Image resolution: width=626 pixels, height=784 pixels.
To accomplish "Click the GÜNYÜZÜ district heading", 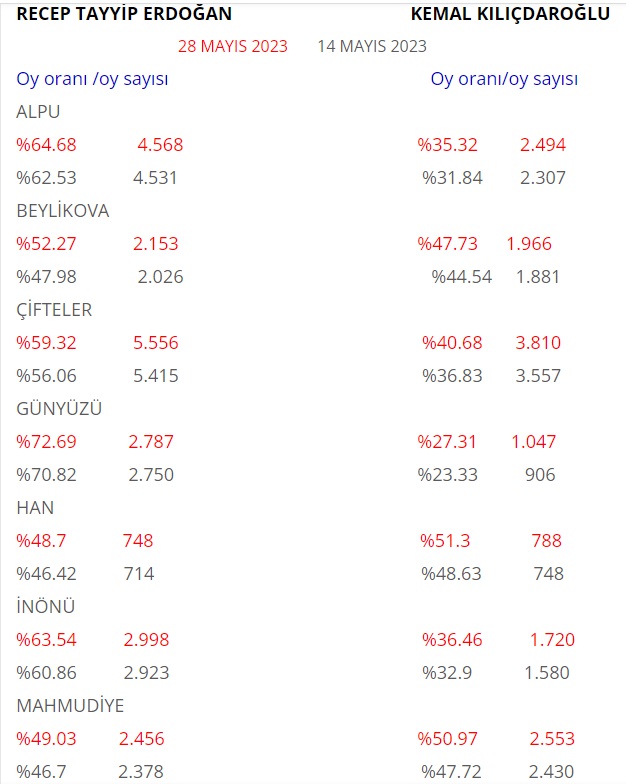I will [x=59, y=408].
